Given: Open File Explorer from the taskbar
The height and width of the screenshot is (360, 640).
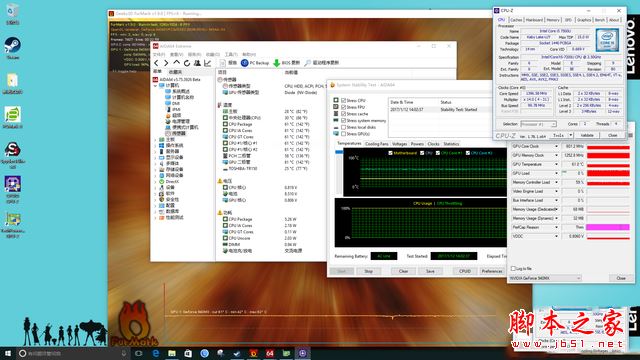Looking at the screenshot, I should [x=172, y=353].
